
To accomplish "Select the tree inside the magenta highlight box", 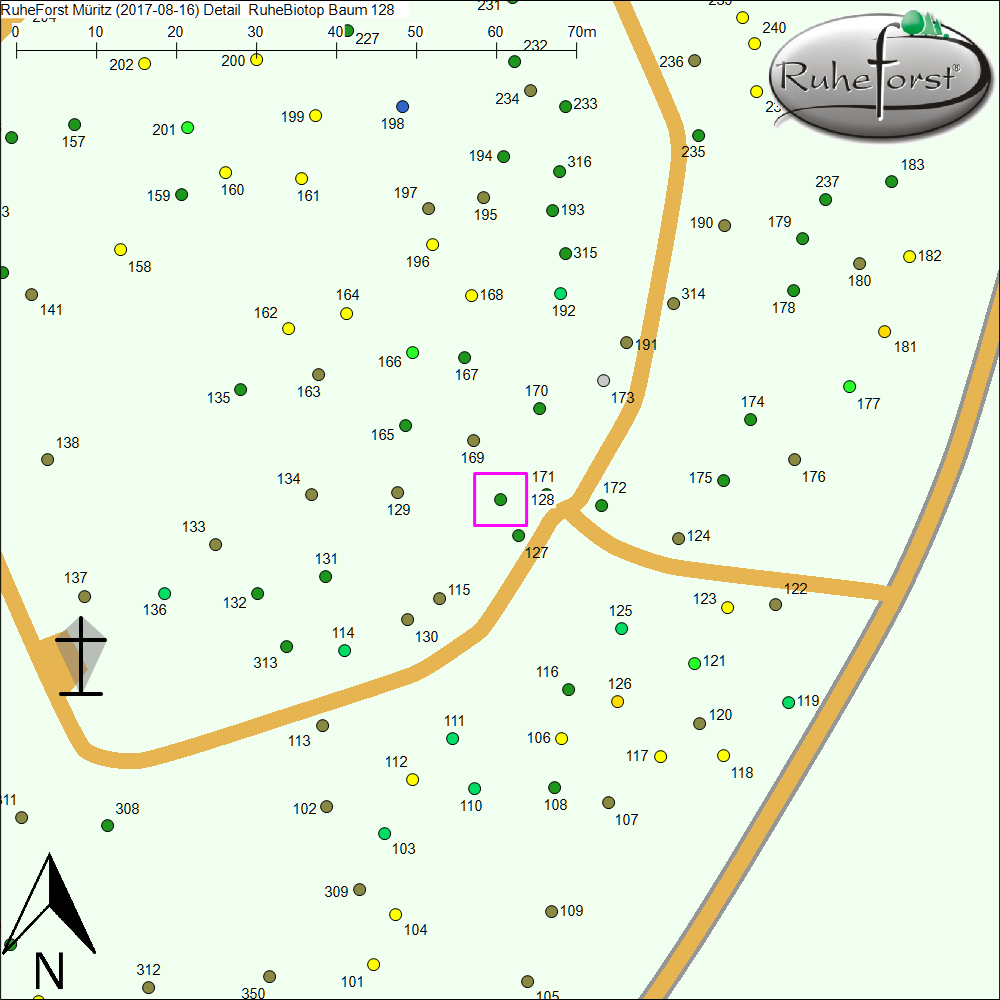I will [x=501, y=499].
